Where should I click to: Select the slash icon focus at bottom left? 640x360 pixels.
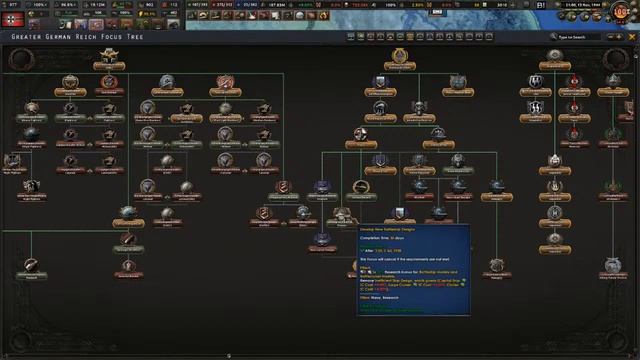[x=31, y=268]
